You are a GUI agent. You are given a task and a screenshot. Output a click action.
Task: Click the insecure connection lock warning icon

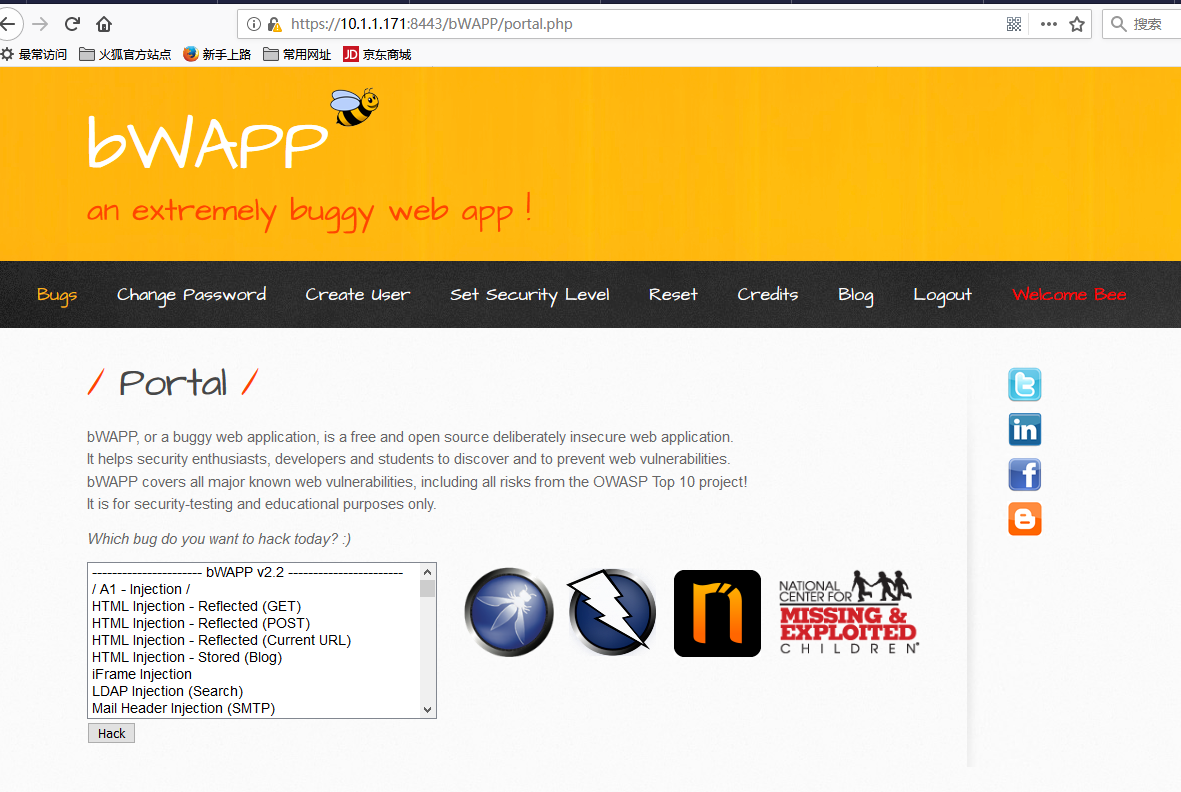coord(275,24)
